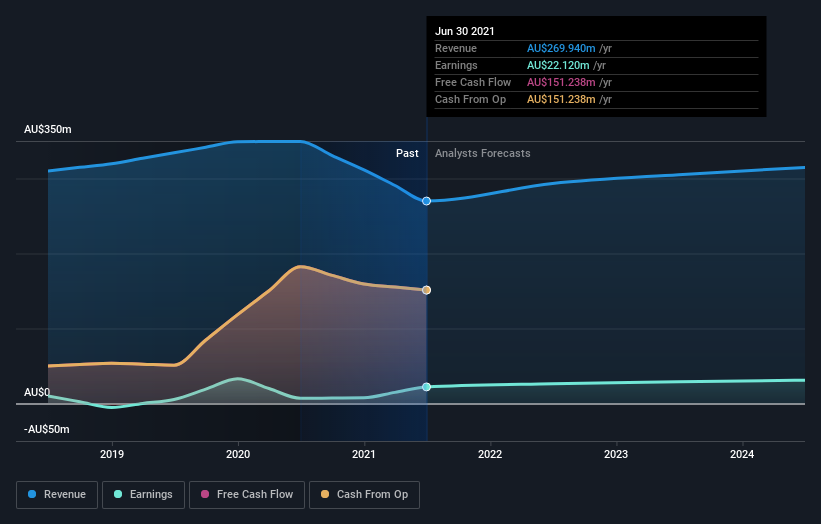Click the AU$269.940m revenue value

pos(561,48)
